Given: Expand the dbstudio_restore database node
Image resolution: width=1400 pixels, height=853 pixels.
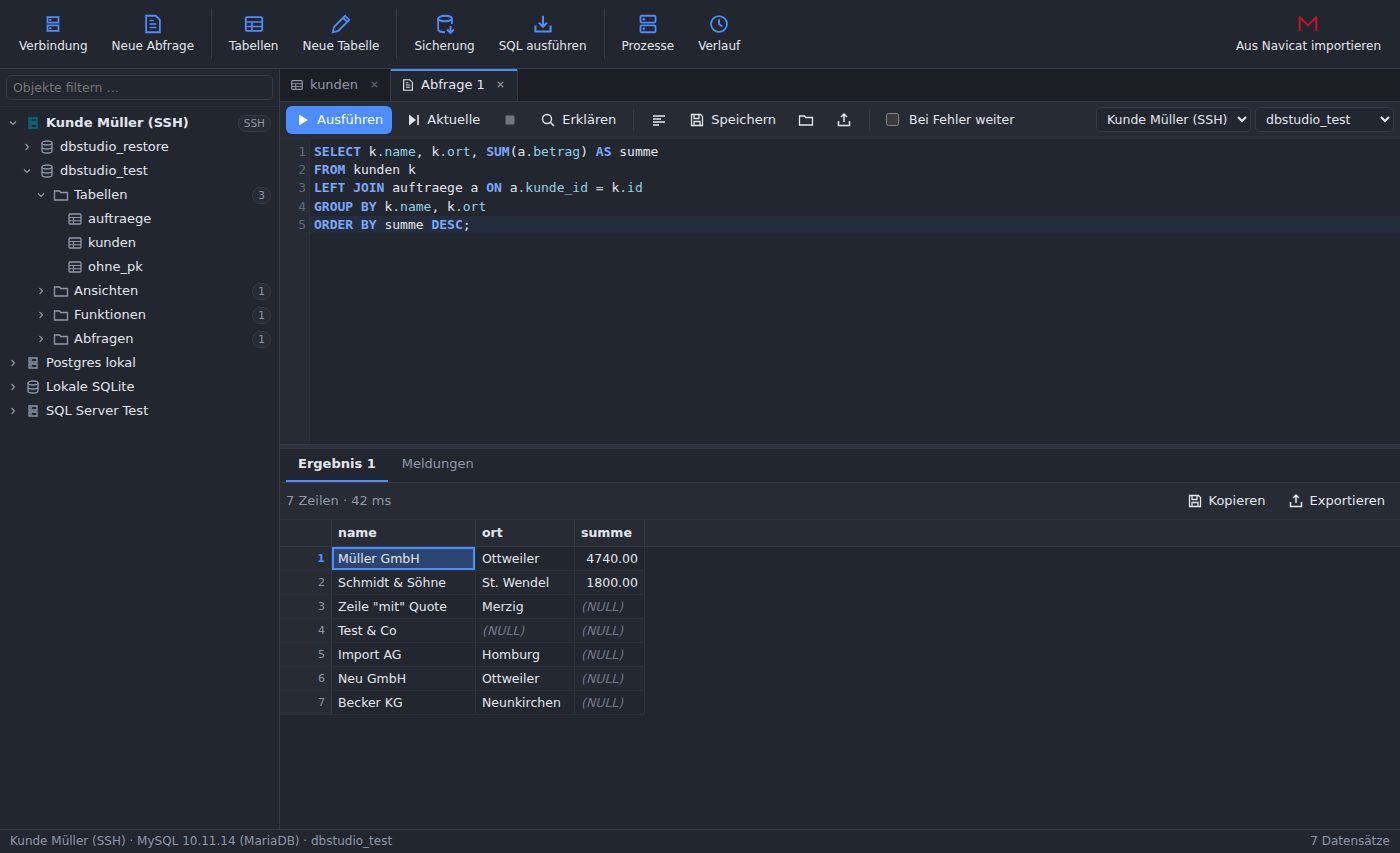Looking at the screenshot, I should coord(27,147).
